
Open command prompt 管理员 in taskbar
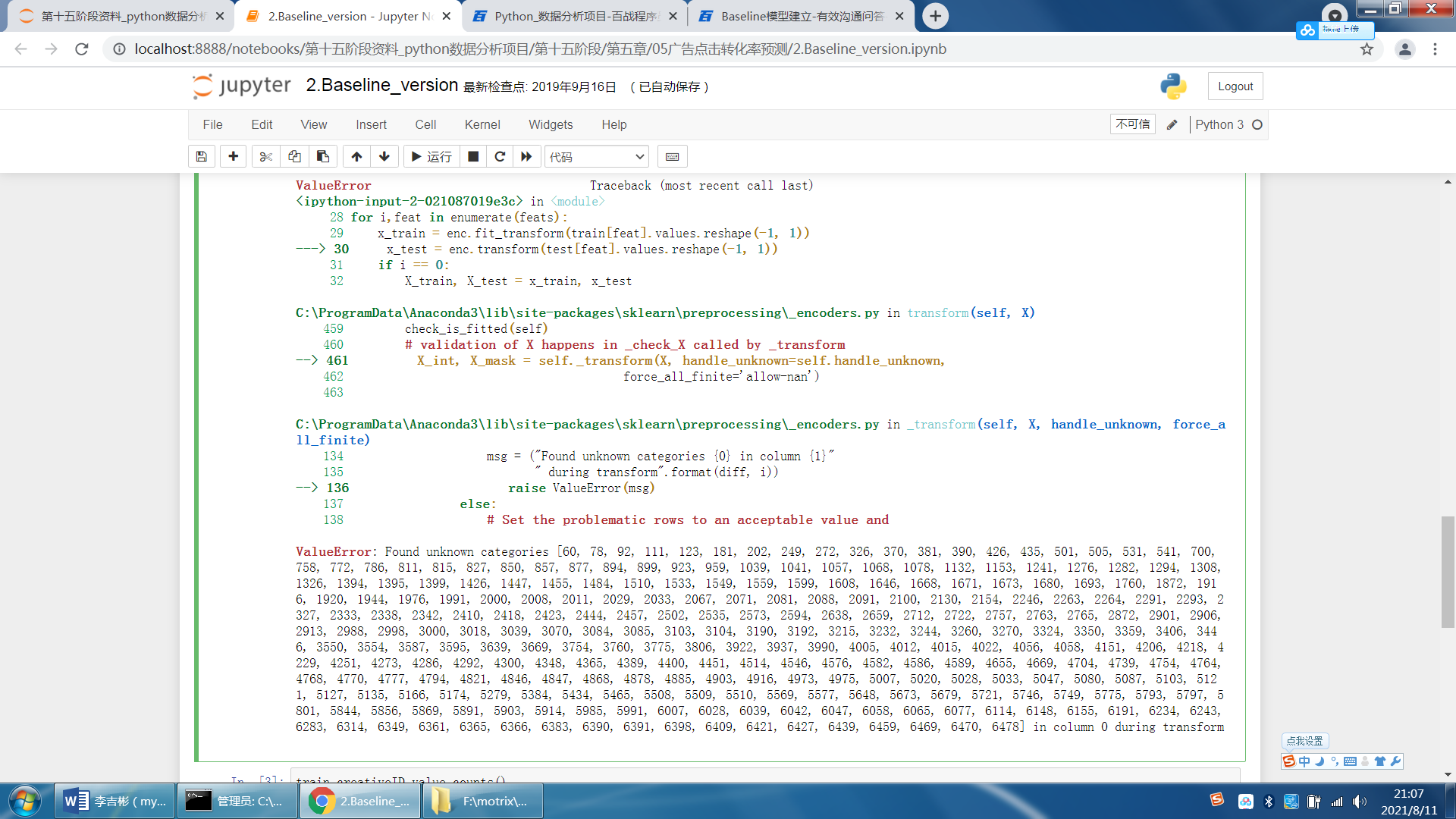tap(237, 801)
